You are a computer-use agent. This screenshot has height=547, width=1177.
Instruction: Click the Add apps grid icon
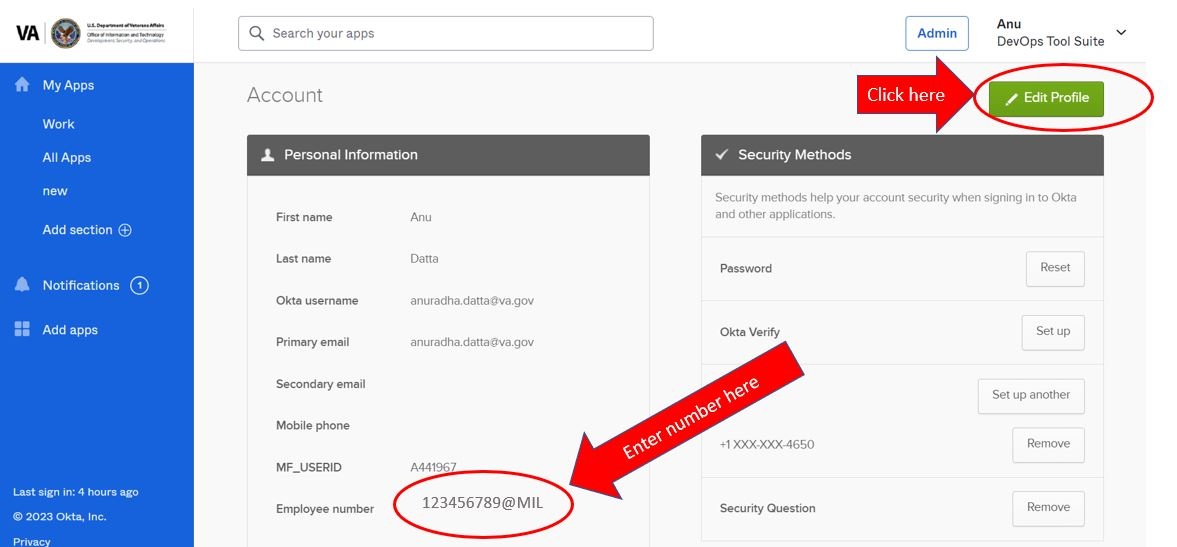click(x=22, y=329)
